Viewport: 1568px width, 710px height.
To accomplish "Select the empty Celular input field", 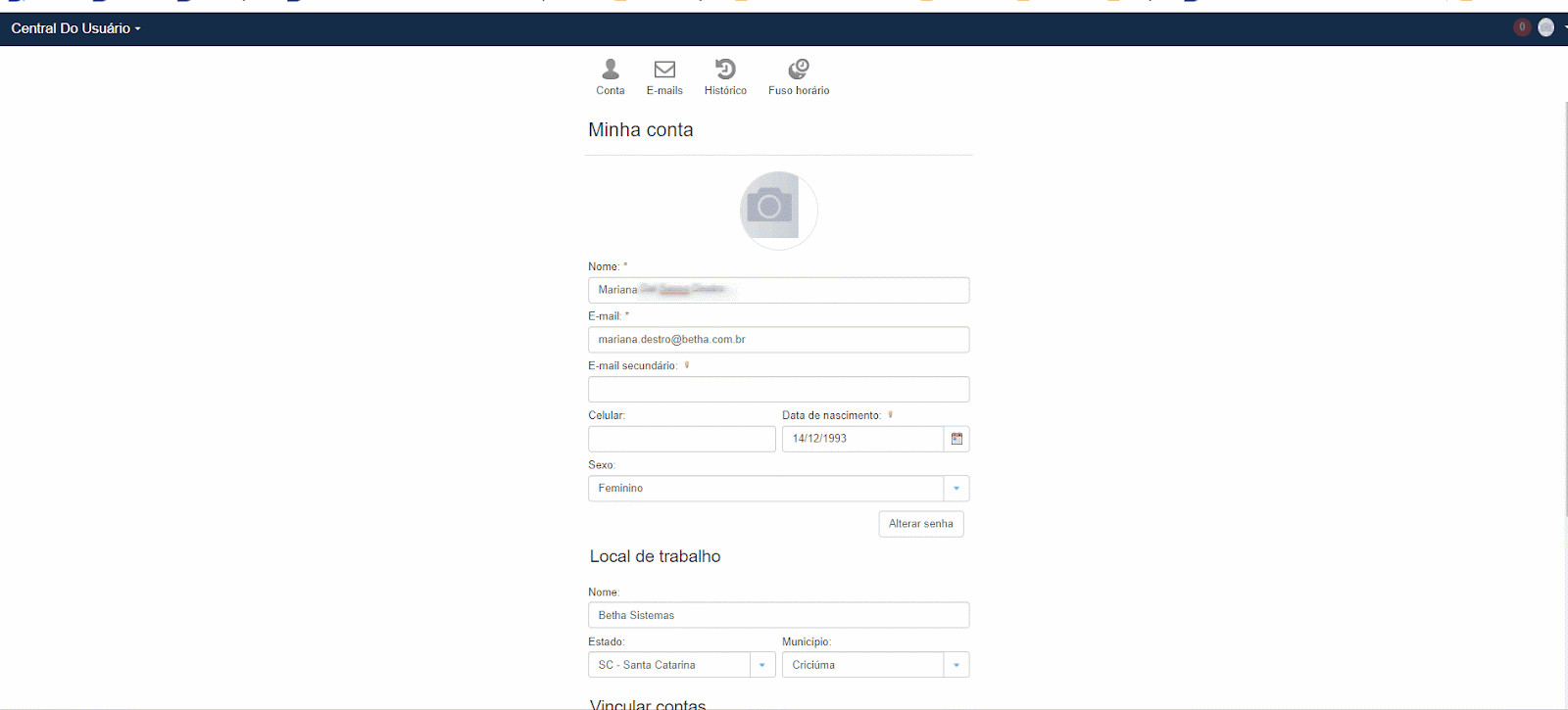I will [x=681, y=439].
